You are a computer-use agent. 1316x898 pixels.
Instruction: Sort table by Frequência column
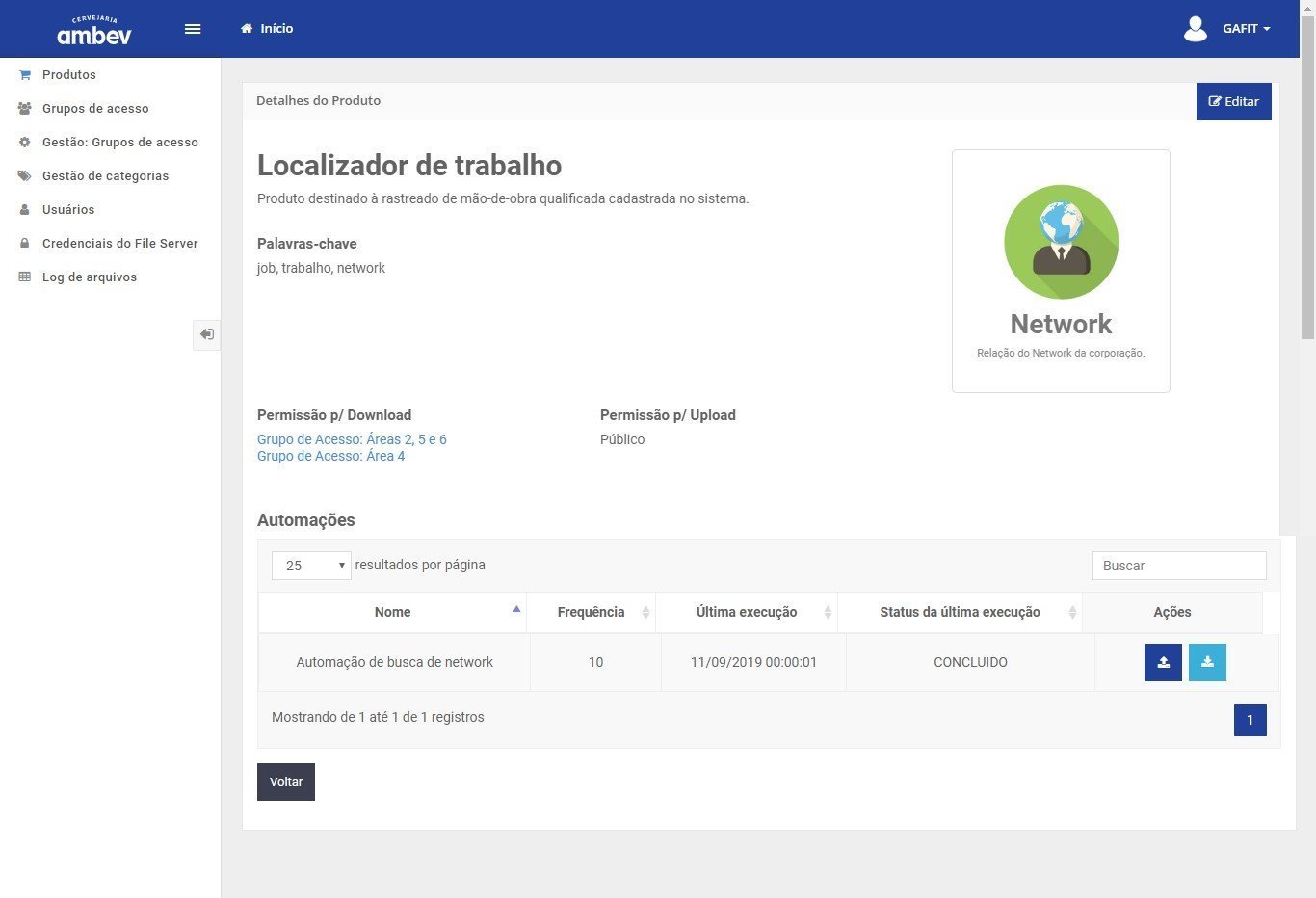click(591, 612)
